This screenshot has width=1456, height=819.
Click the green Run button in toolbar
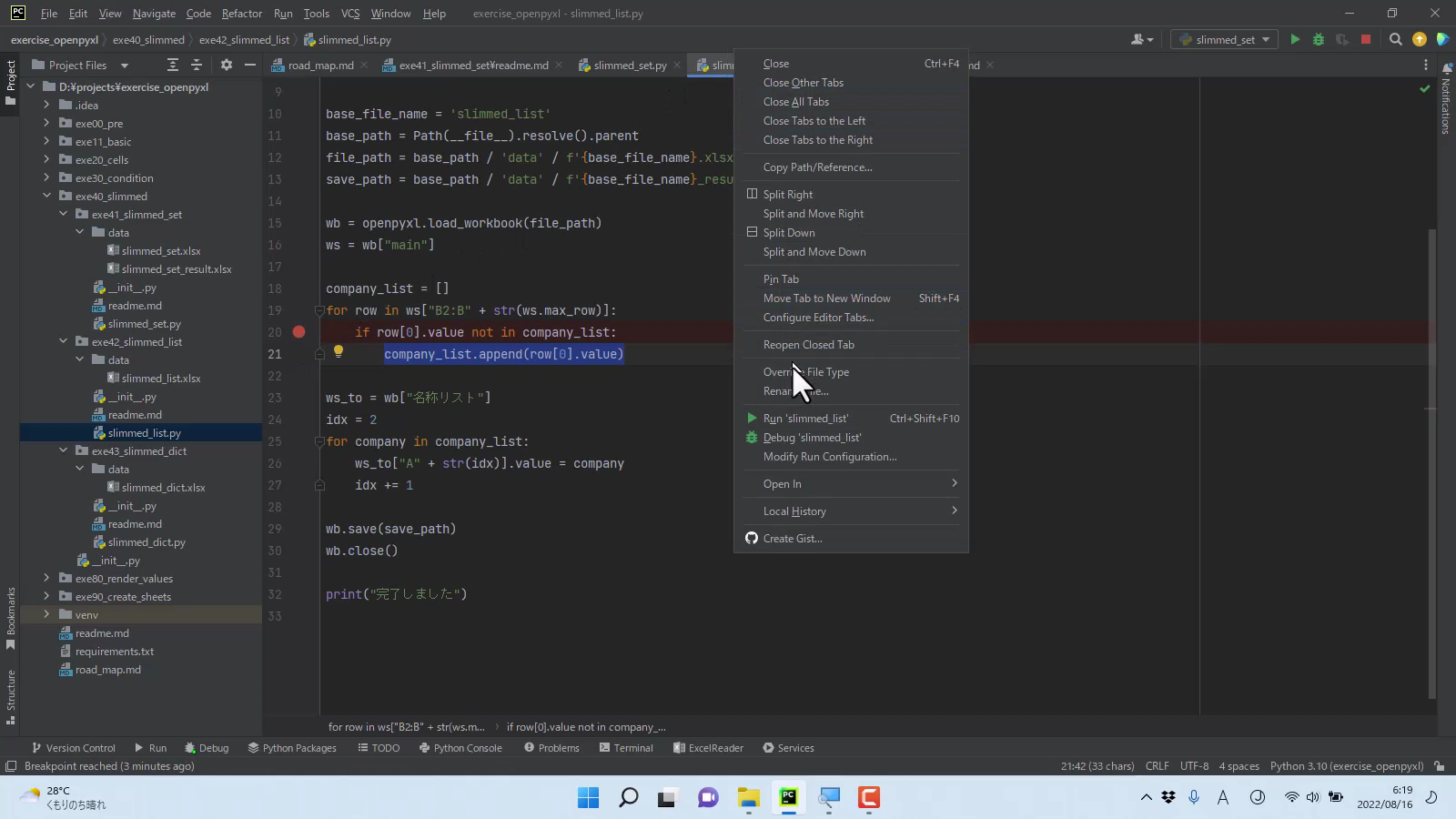(1295, 39)
